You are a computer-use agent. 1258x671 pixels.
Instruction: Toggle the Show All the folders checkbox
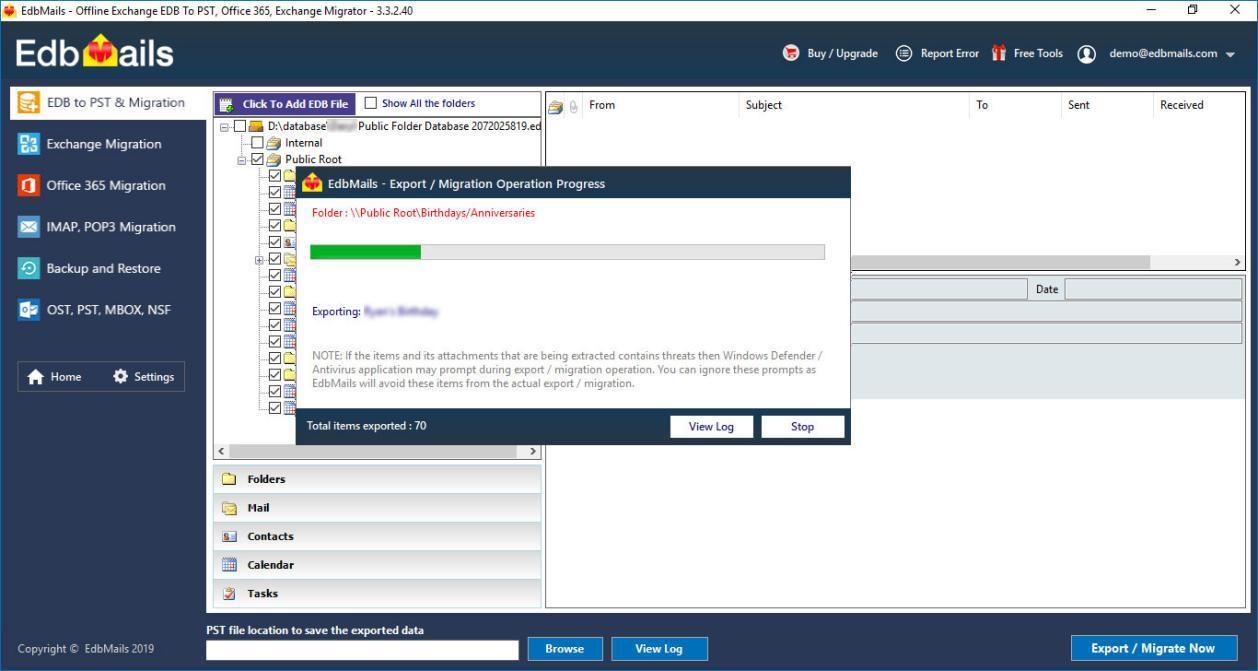(x=371, y=103)
